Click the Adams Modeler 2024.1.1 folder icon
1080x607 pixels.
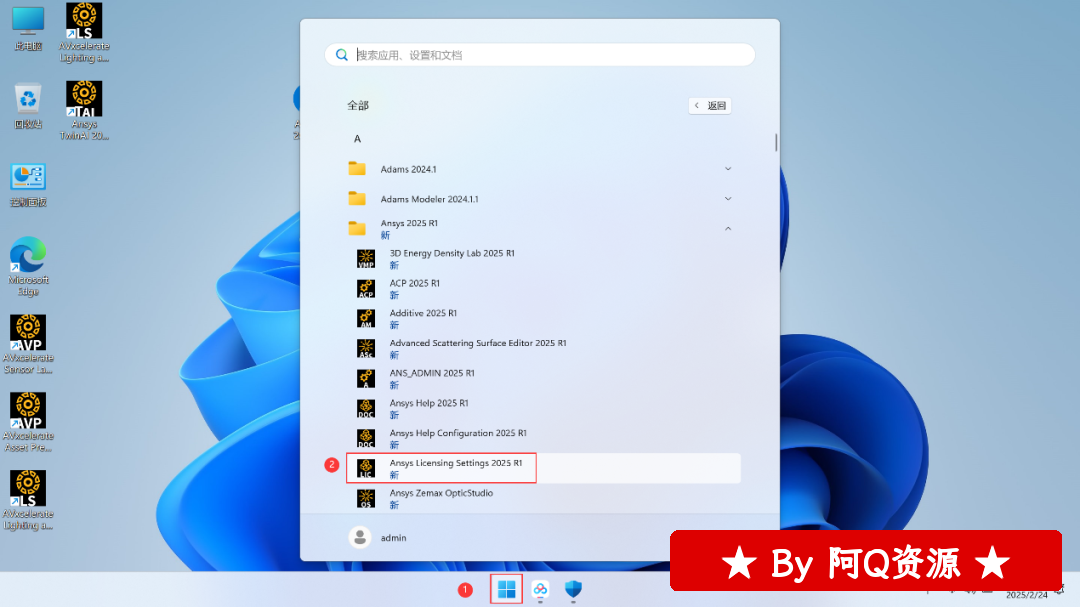(x=357, y=198)
